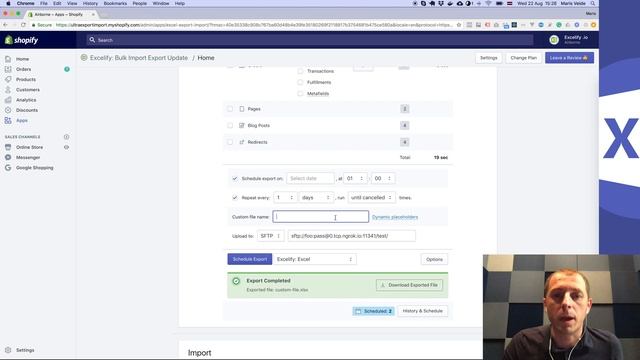Open repeat interval number dropdown
This screenshot has height=360, width=640.
click(x=285, y=198)
